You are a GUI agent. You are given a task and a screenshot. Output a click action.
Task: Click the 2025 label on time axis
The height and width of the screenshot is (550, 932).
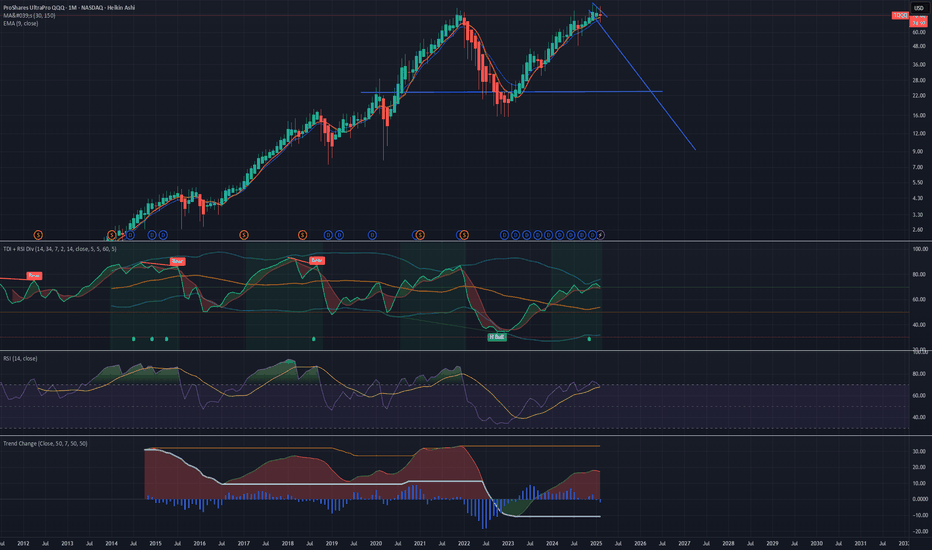click(596, 543)
